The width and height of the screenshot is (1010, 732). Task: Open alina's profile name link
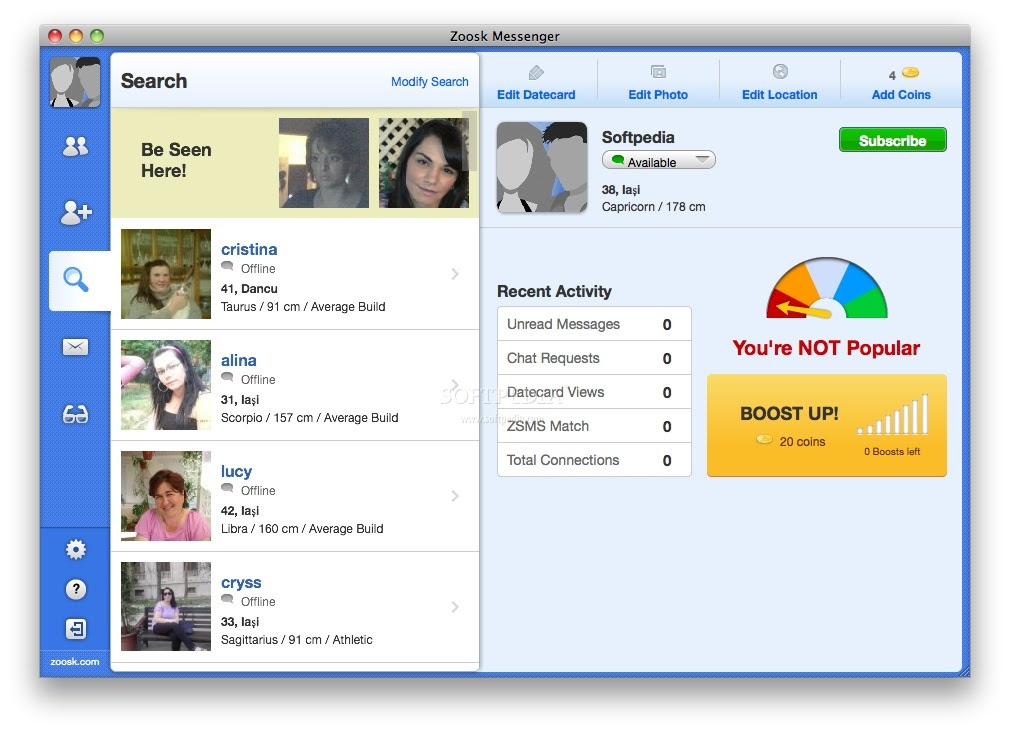click(x=238, y=360)
